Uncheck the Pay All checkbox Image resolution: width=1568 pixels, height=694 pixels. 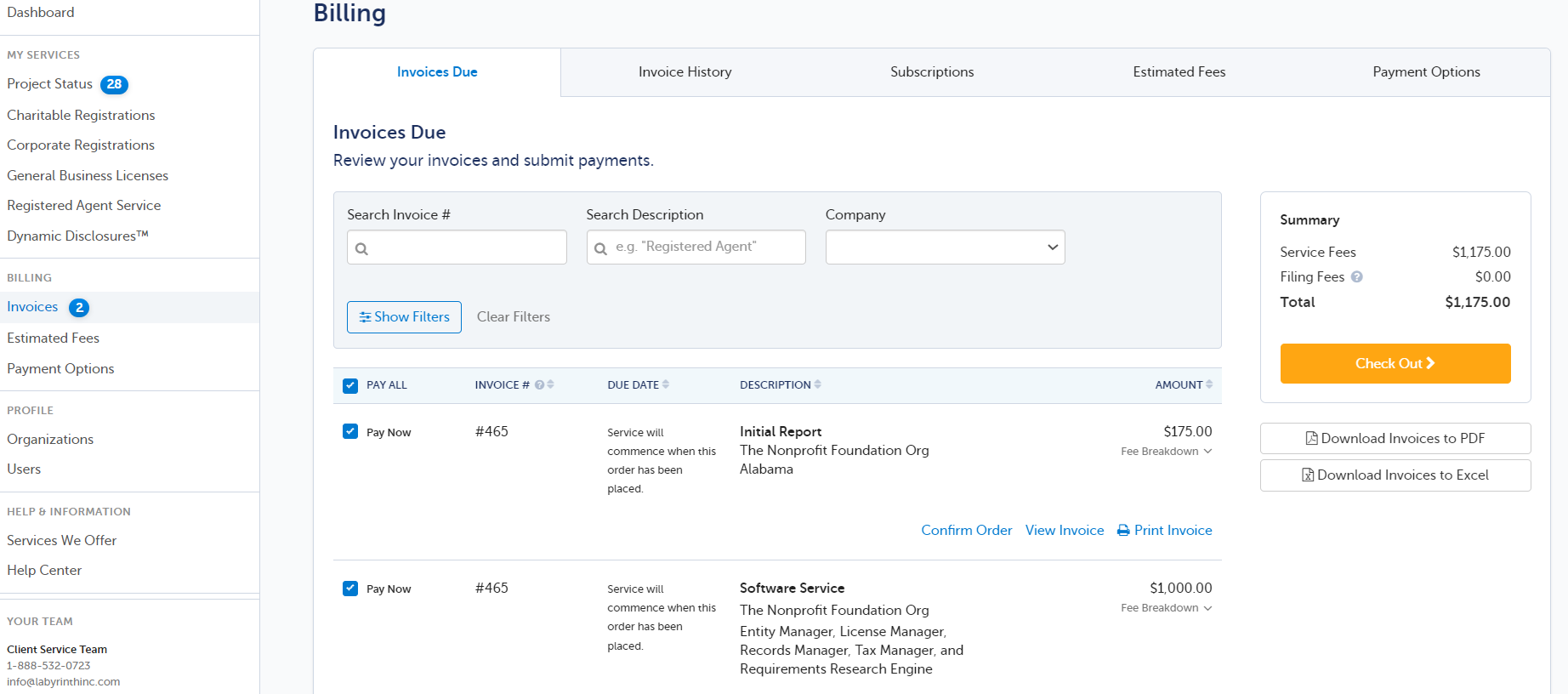click(350, 385)
